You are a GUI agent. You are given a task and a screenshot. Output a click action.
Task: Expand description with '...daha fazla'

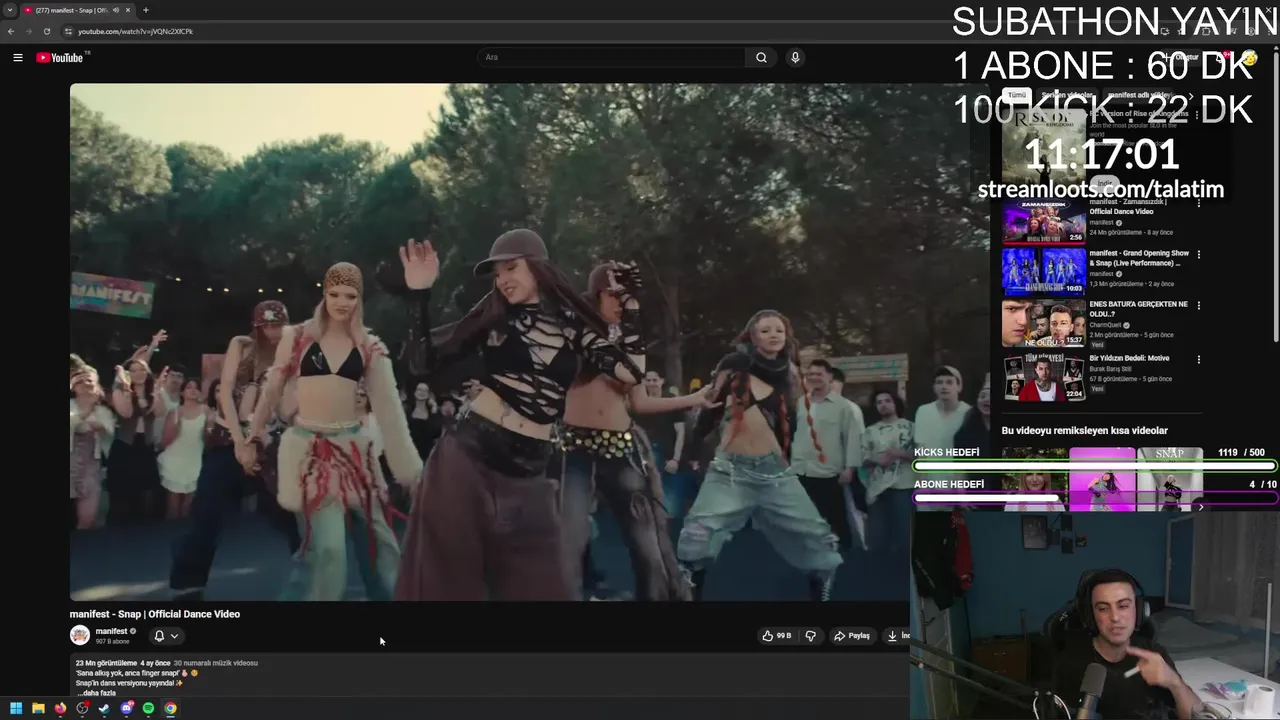point(98,693)
